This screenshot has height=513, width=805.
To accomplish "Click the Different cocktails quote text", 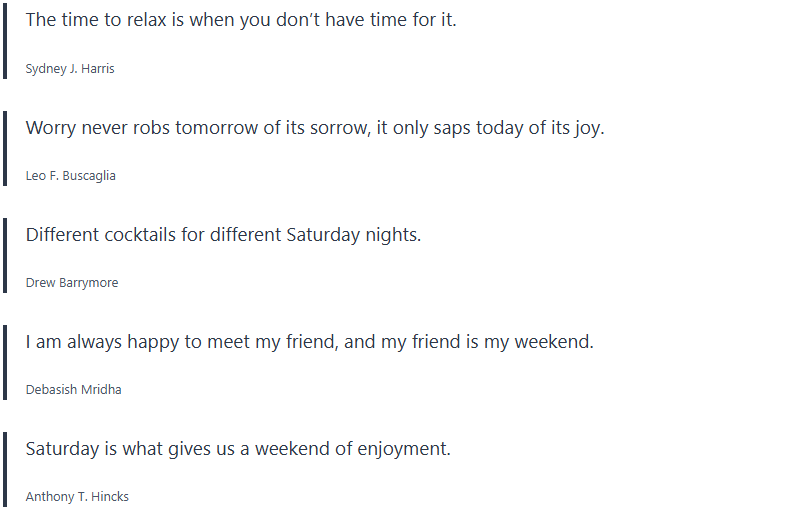I will [x=223, y=235].
